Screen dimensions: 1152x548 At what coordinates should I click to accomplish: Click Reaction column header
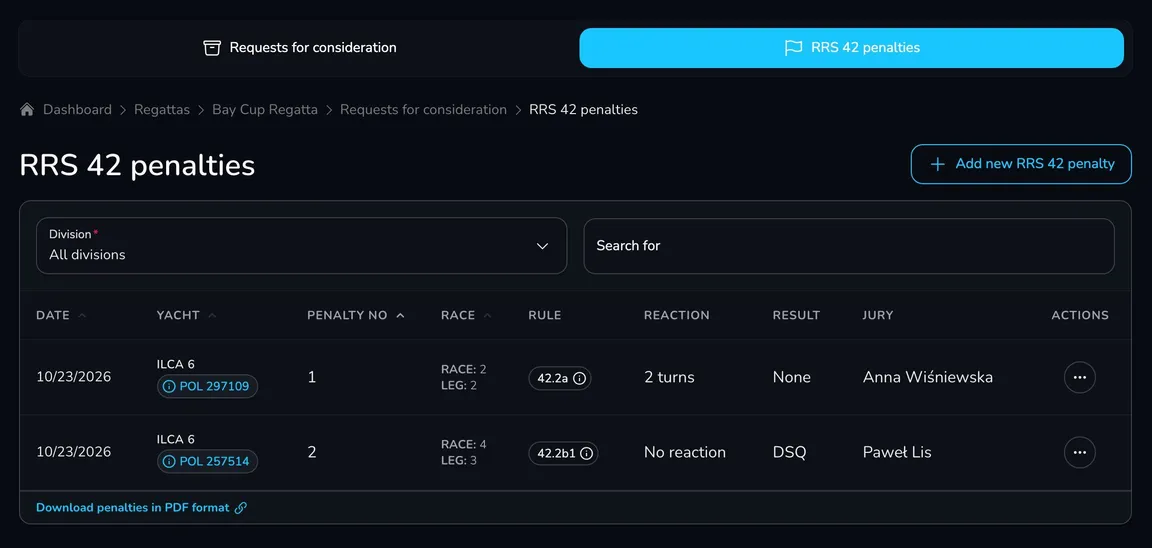[x=677, y=315]
